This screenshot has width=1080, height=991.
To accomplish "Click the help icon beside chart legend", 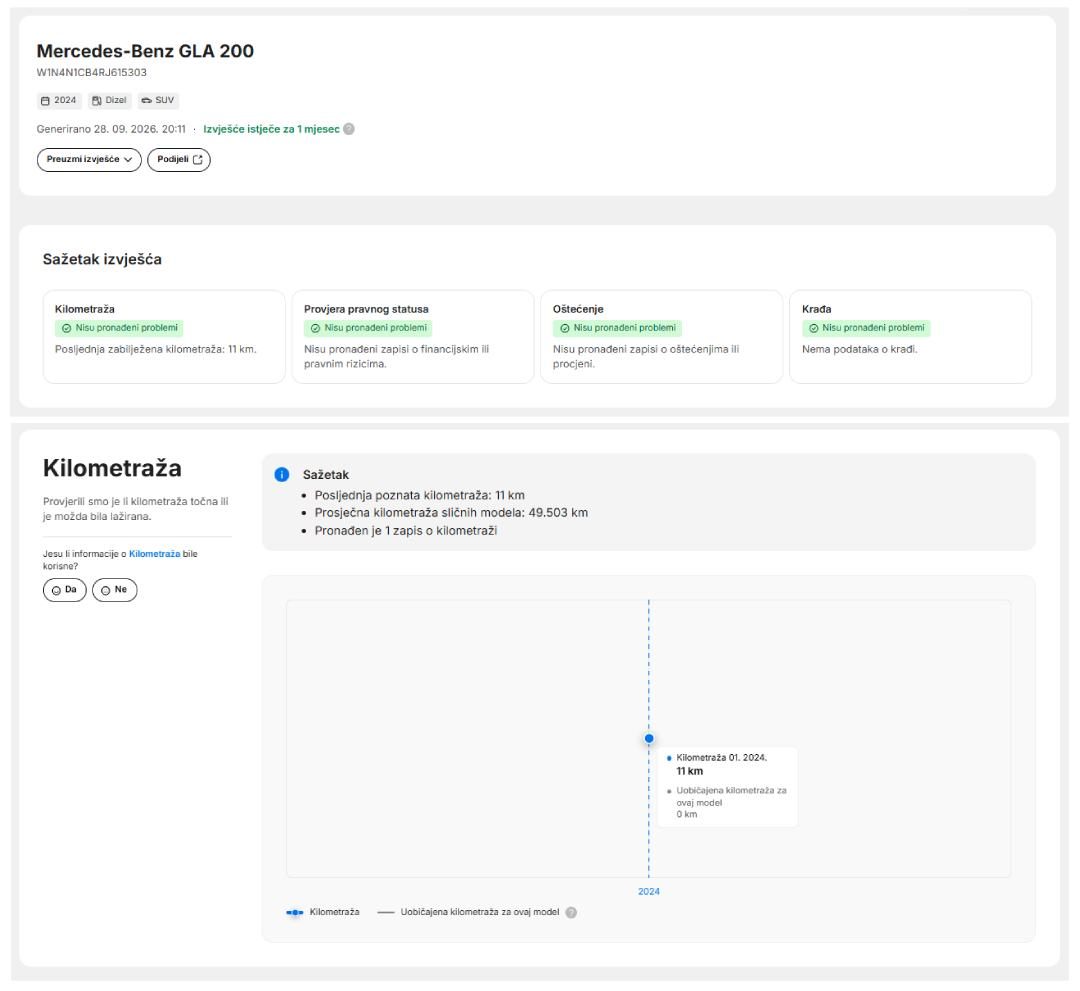I will (x=571, y=912).
